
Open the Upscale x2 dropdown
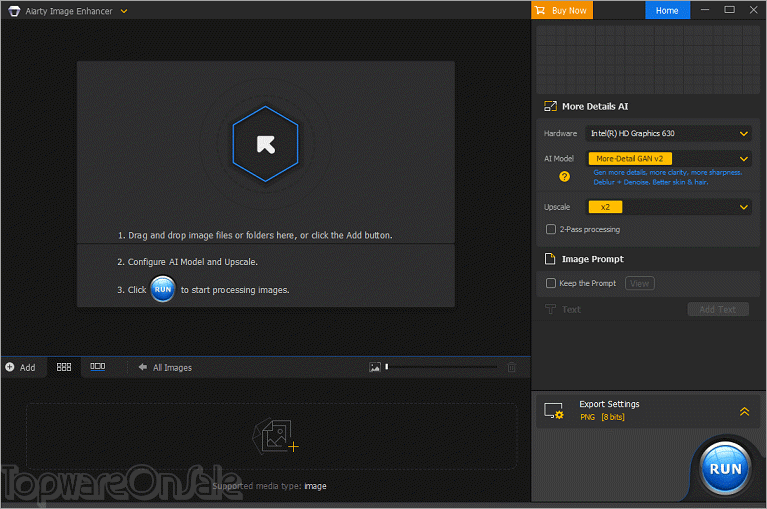[669, 207]
